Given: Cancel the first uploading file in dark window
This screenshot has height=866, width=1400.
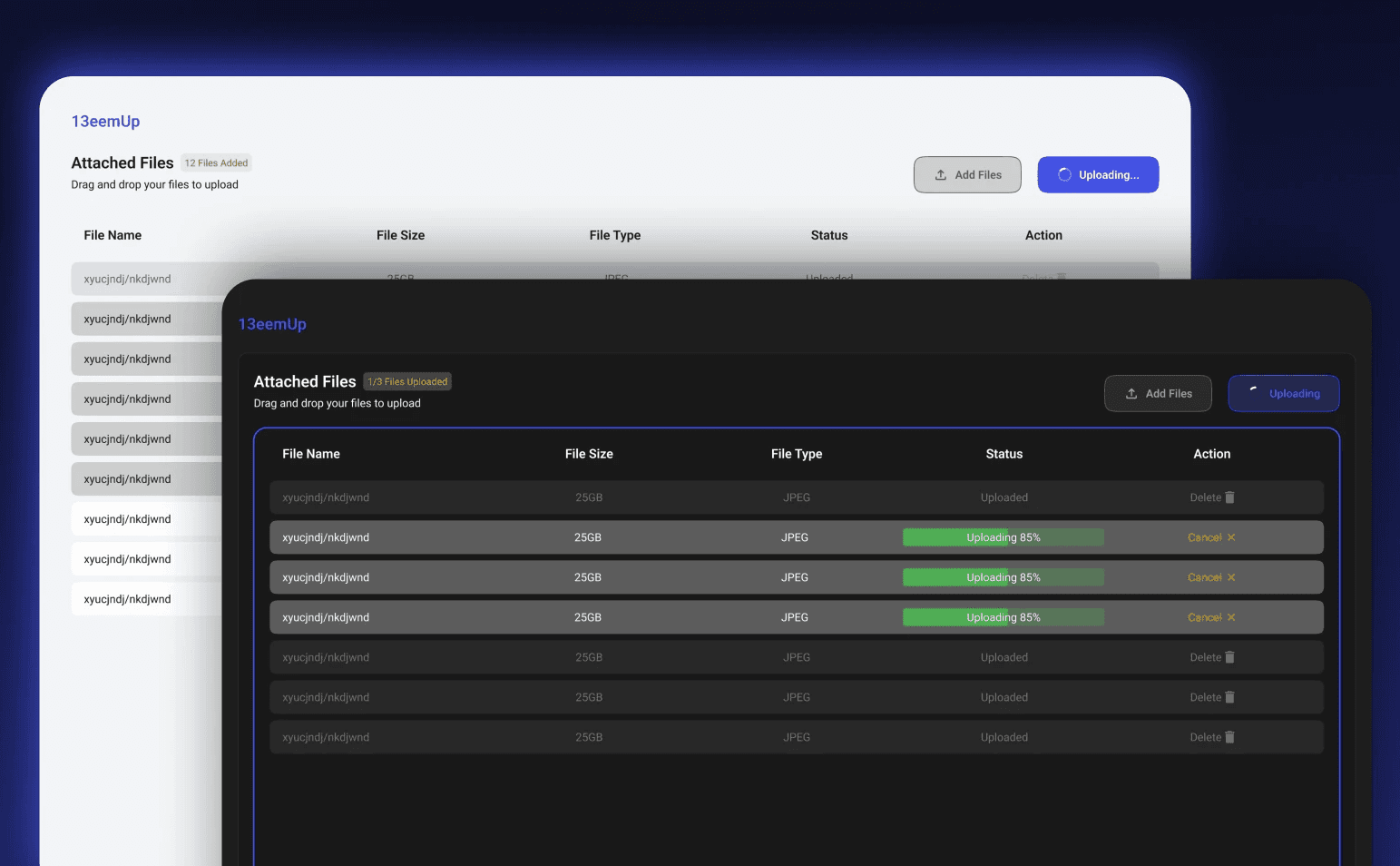Looking at the screenshot, I should tap(1211, 537).
